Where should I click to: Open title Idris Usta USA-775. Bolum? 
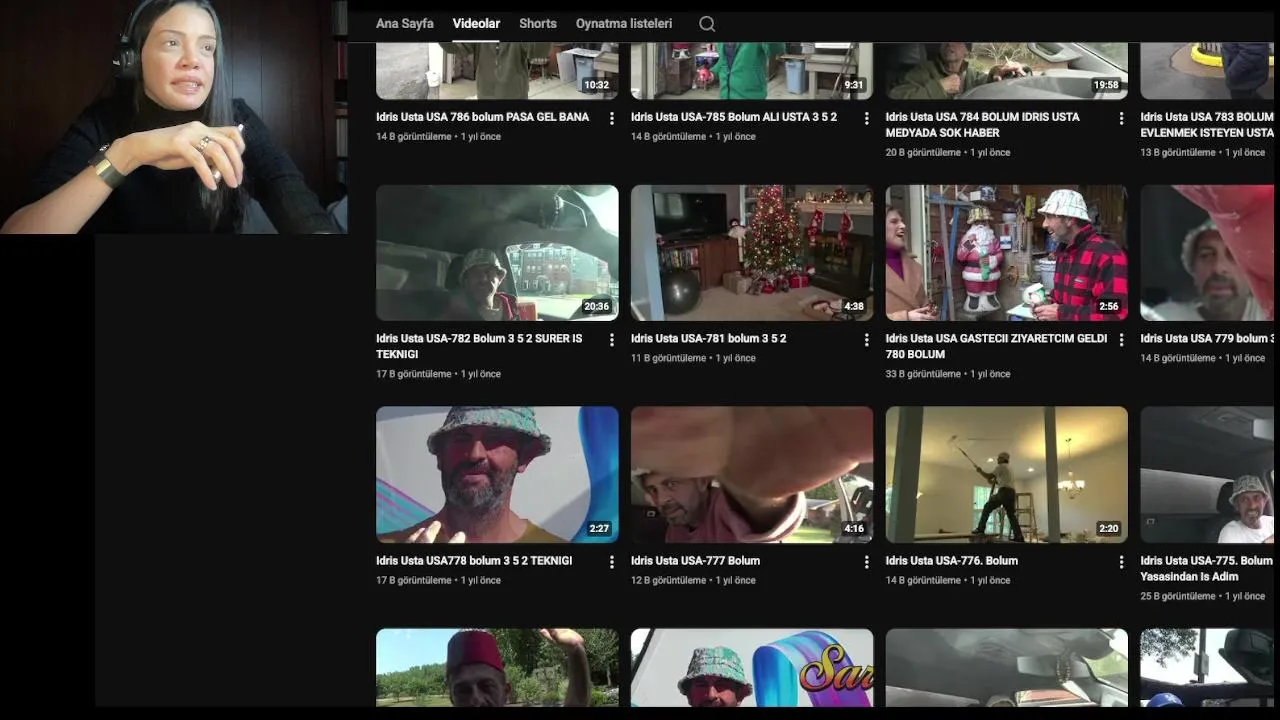coord(1207,568)
